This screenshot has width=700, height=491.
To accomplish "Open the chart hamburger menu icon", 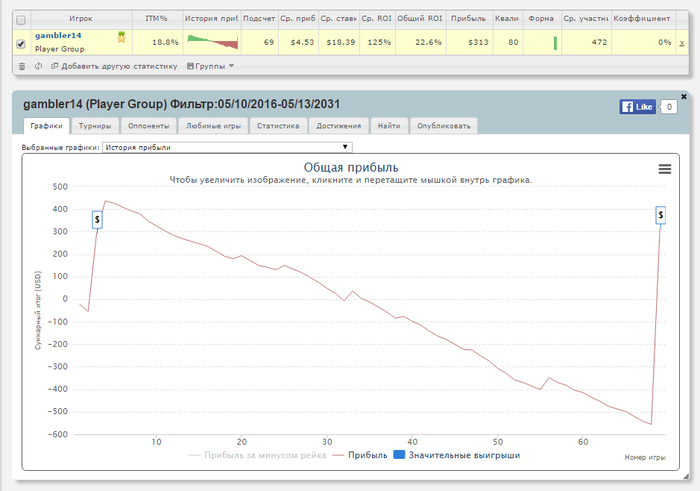I will [665, 169].
